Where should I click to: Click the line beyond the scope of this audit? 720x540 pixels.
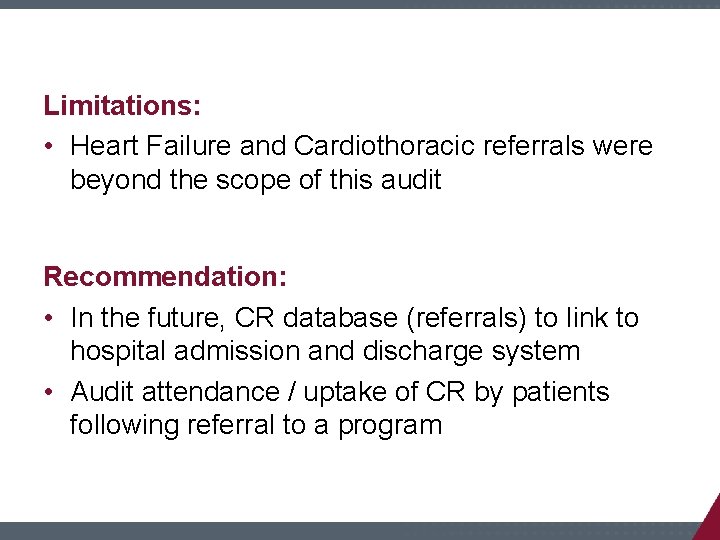[256, 180]
